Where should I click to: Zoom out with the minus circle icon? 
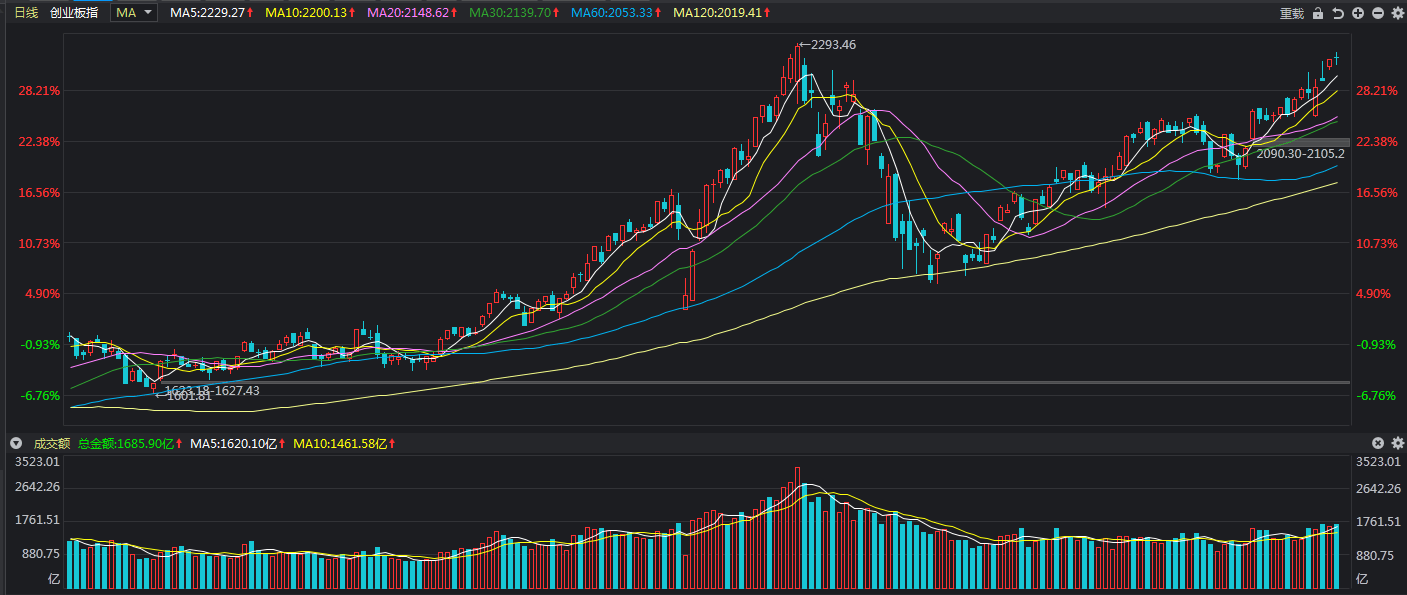(1378, 13)
